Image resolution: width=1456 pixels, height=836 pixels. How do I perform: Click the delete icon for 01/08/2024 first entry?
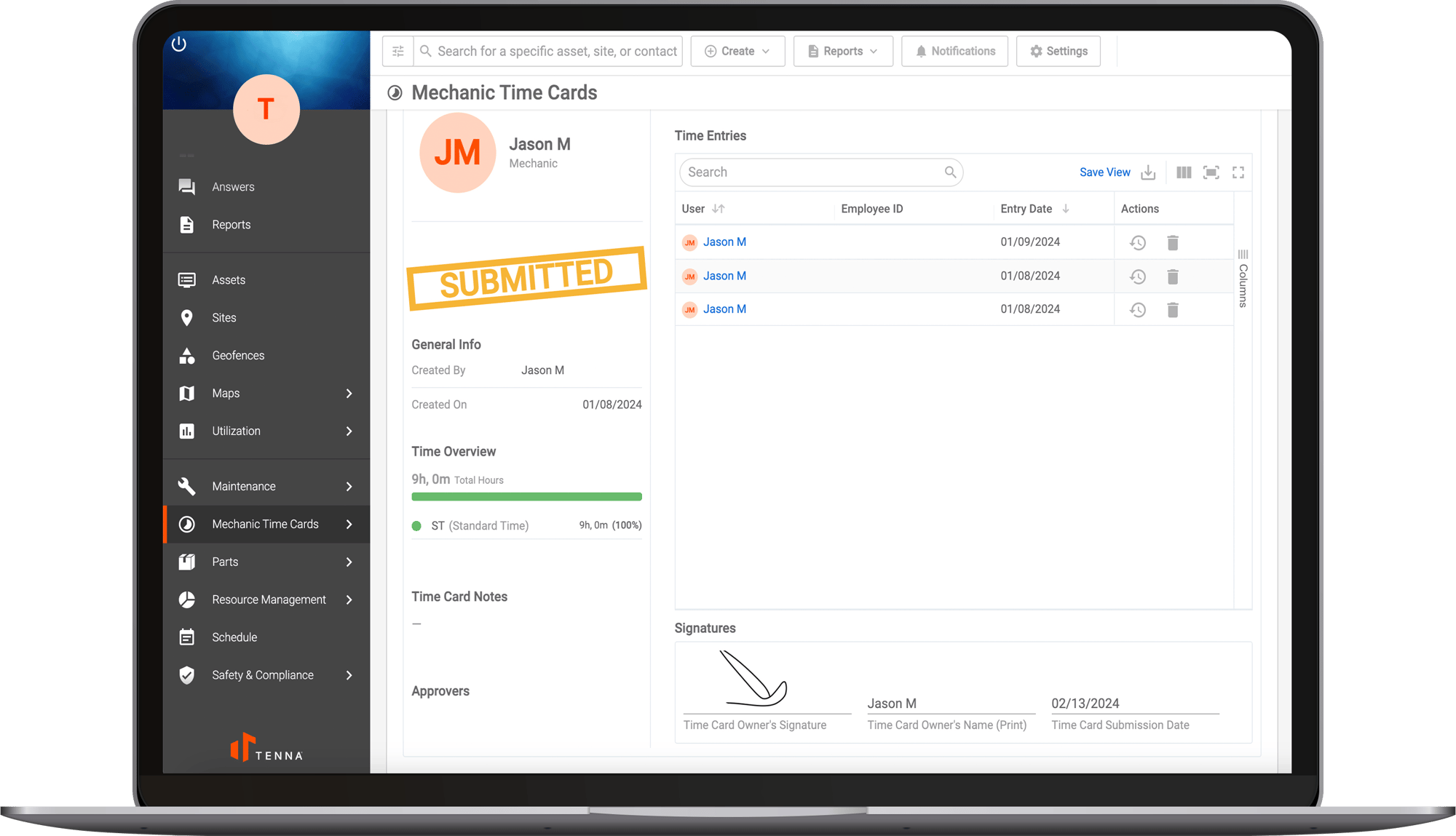coord(1173,276)
